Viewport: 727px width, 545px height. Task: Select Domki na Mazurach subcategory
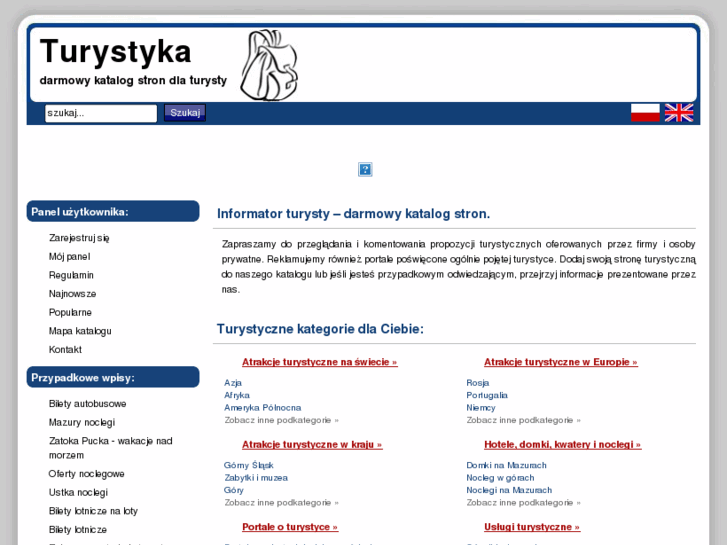coord(506,465)
